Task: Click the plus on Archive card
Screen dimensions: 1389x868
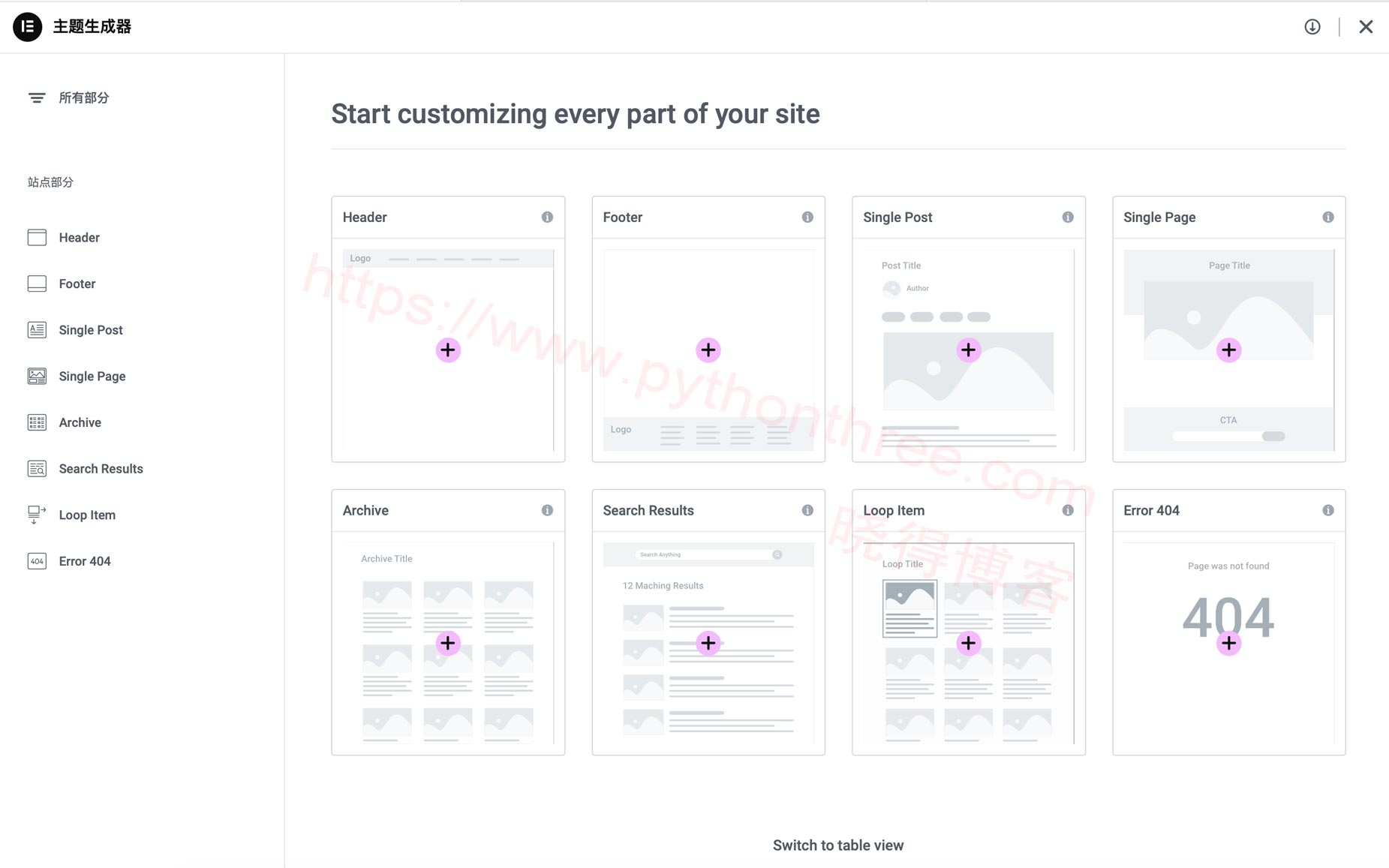Action: pos(448,643)
